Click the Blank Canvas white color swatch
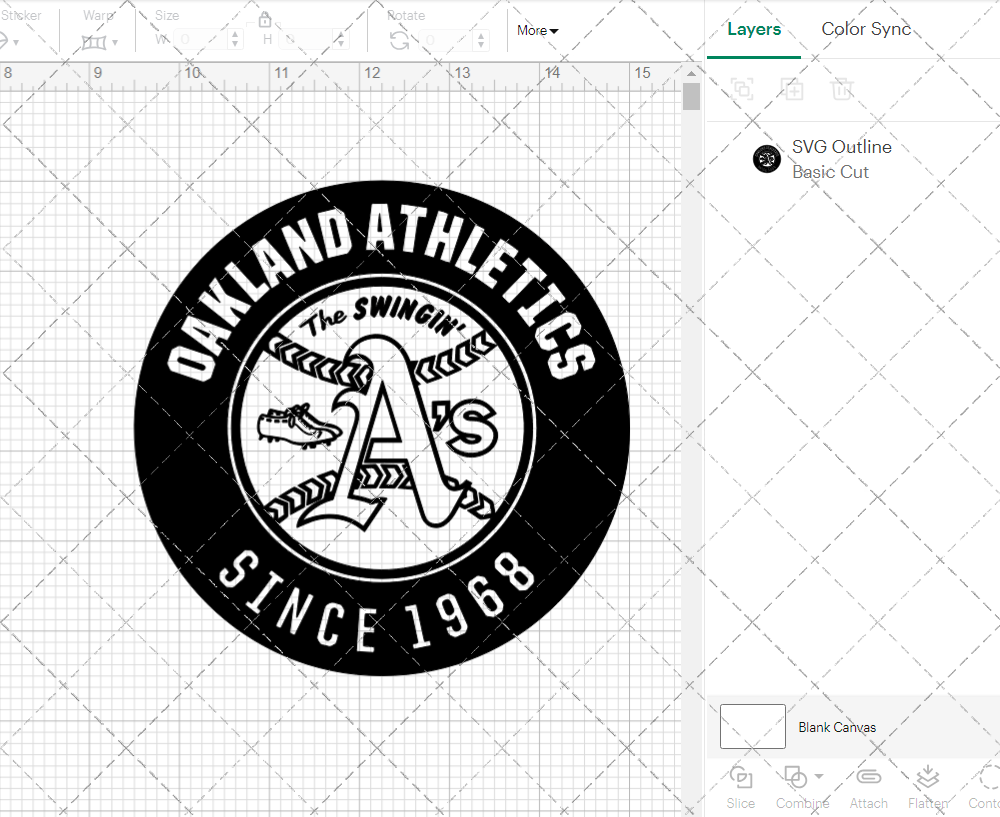The image size is (1000, 817). coord(752,727)
